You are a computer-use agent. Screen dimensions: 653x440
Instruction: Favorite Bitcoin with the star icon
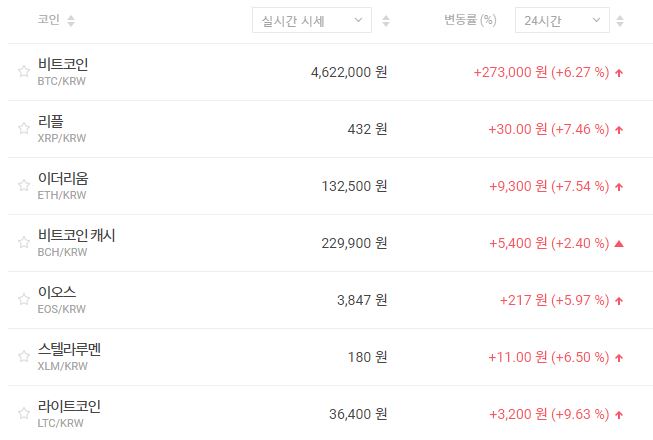(24, 71)
